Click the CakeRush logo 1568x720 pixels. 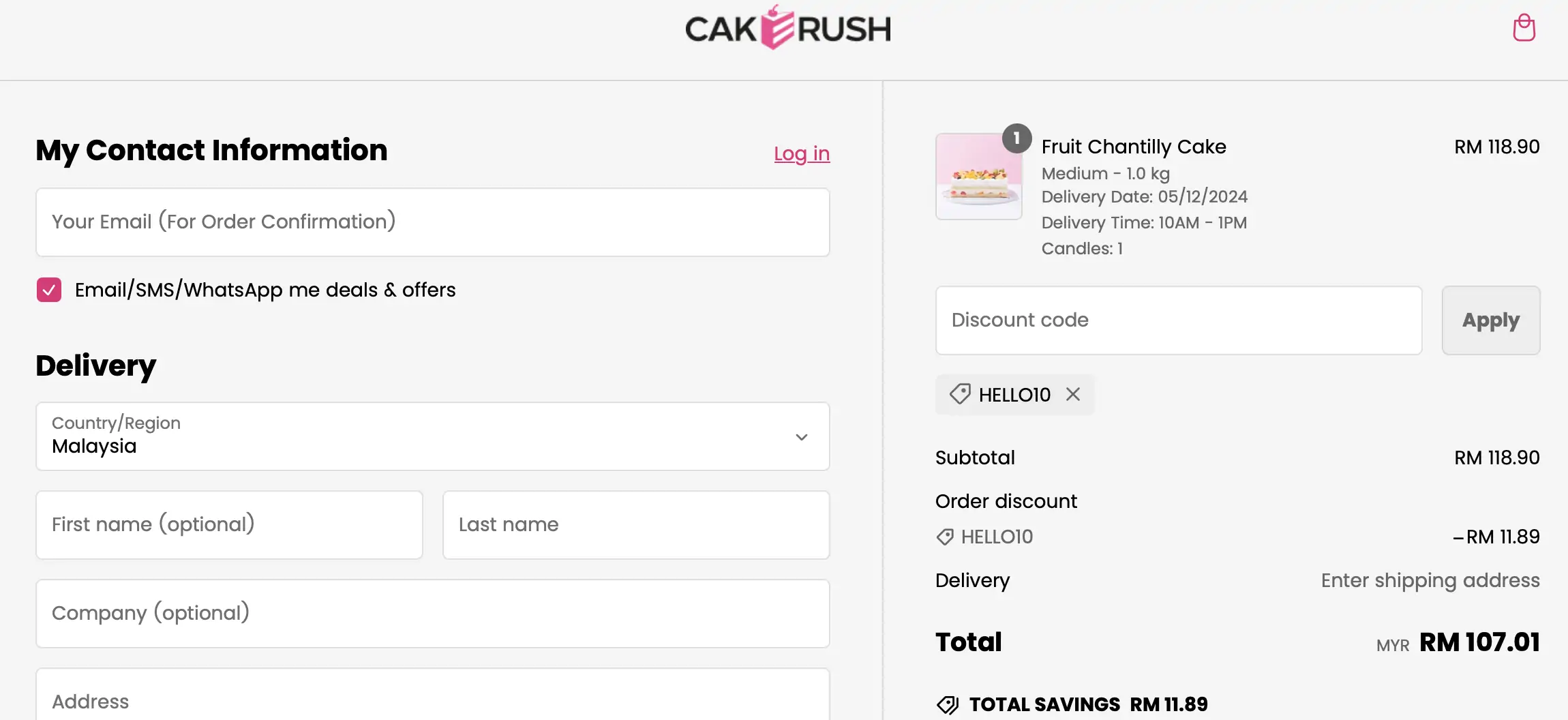[787, 29]
